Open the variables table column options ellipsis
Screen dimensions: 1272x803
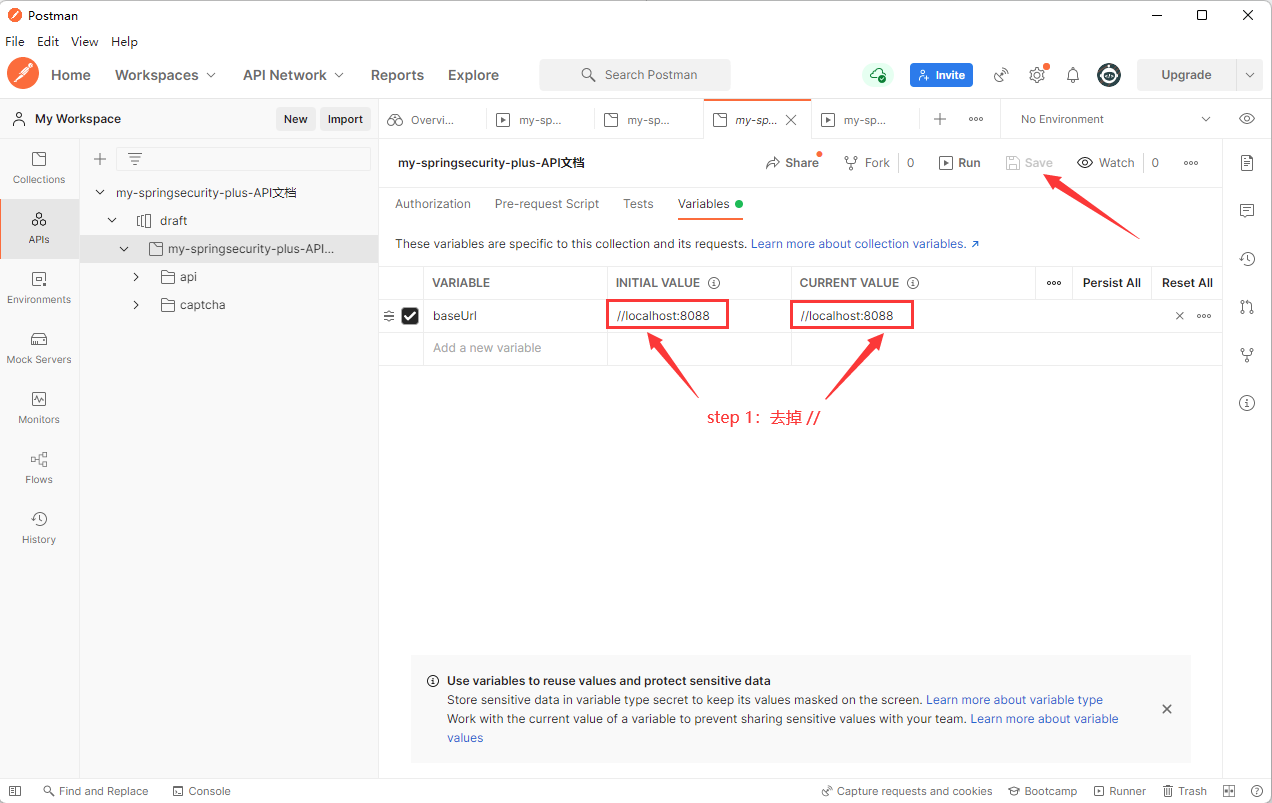click(1054, 283)
